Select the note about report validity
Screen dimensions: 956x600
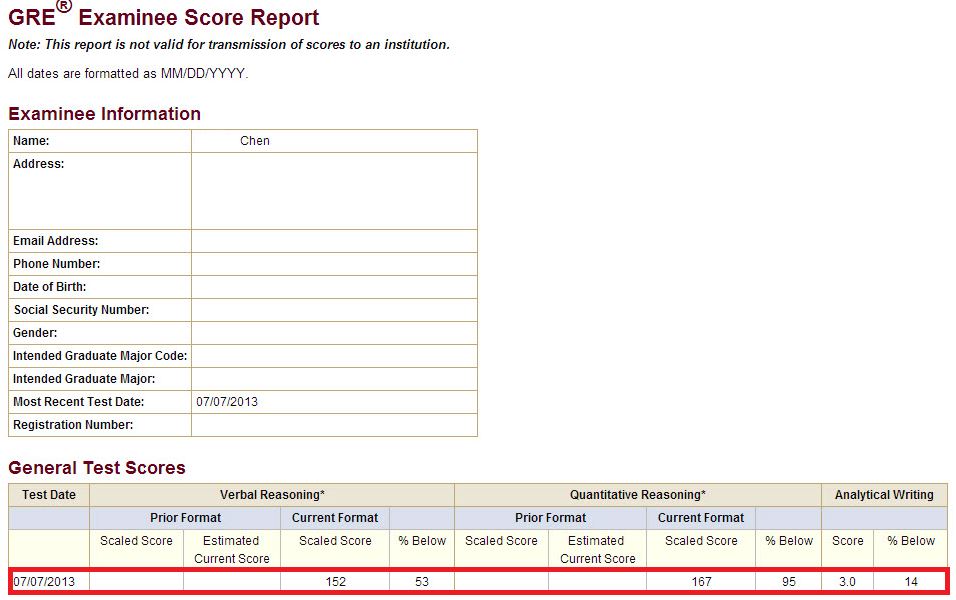[x=229, y=45]
